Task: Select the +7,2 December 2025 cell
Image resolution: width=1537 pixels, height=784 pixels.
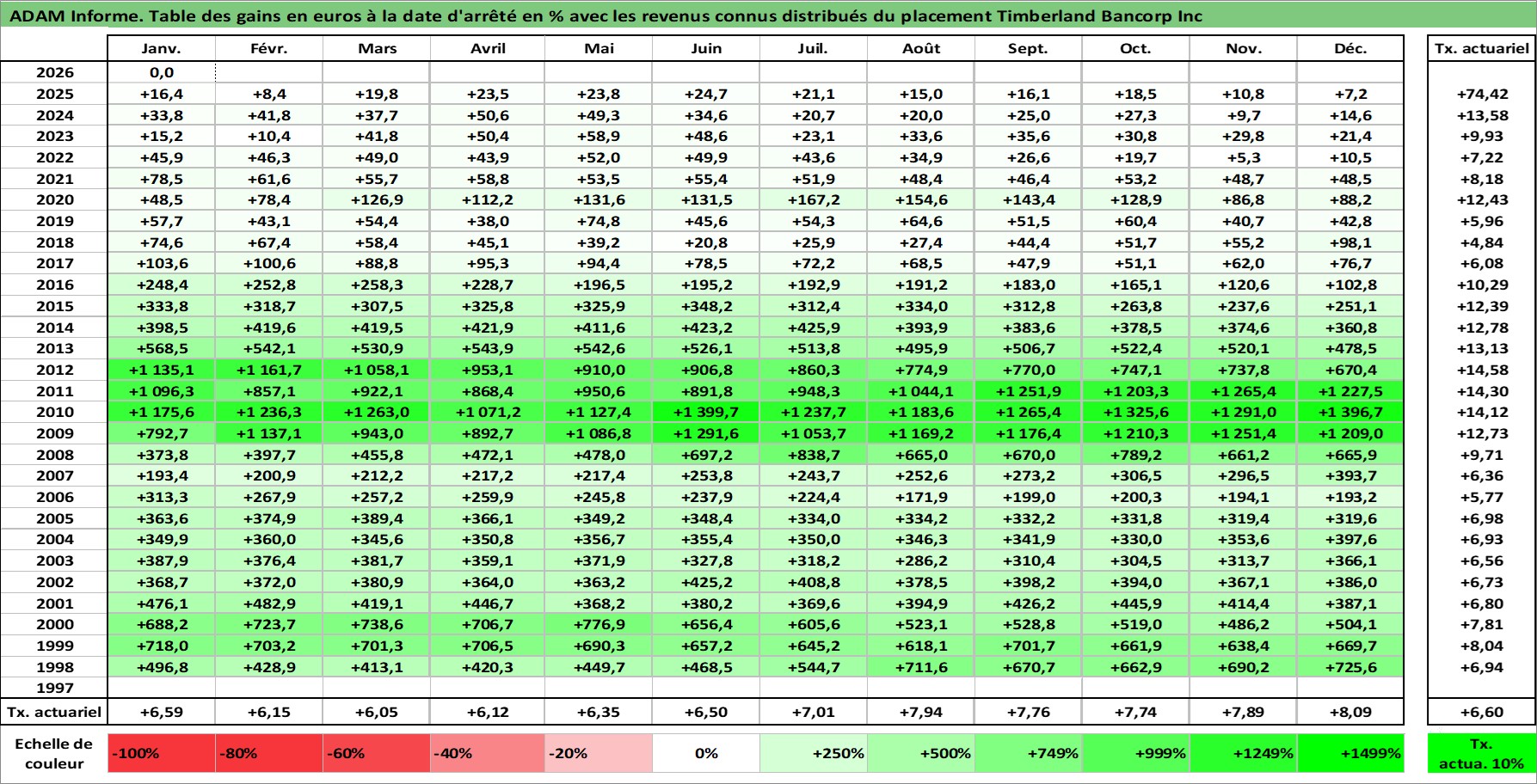Action: (x=1350, y=94)
